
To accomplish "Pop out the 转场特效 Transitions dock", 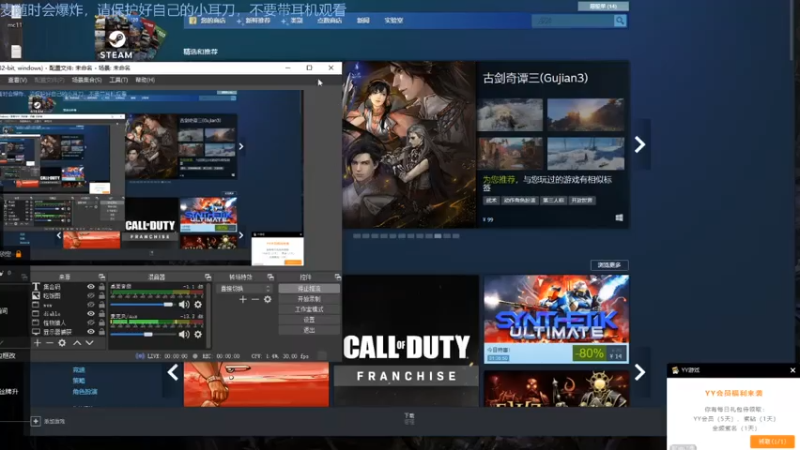I will pos(270,277).
